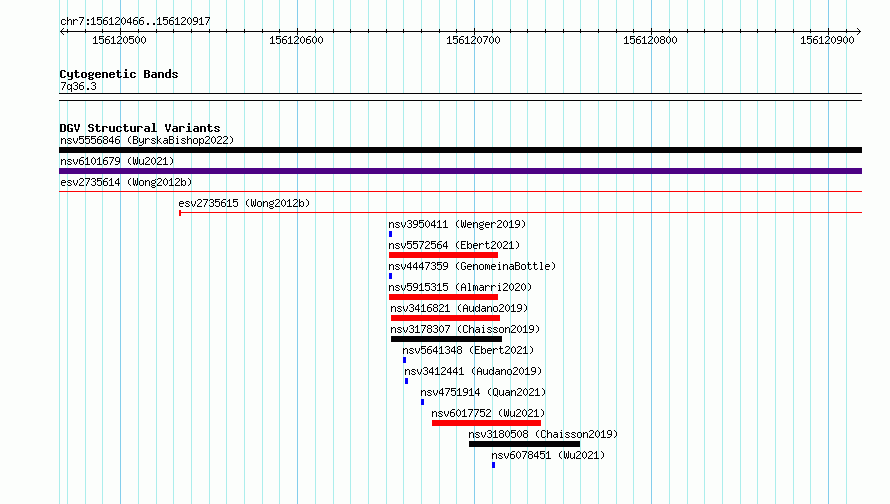Image resolution: width=890 pixels, height=504 pixels.
Task: Select the thin red esv2735615 variant line
Action: (x=520, y=213)
